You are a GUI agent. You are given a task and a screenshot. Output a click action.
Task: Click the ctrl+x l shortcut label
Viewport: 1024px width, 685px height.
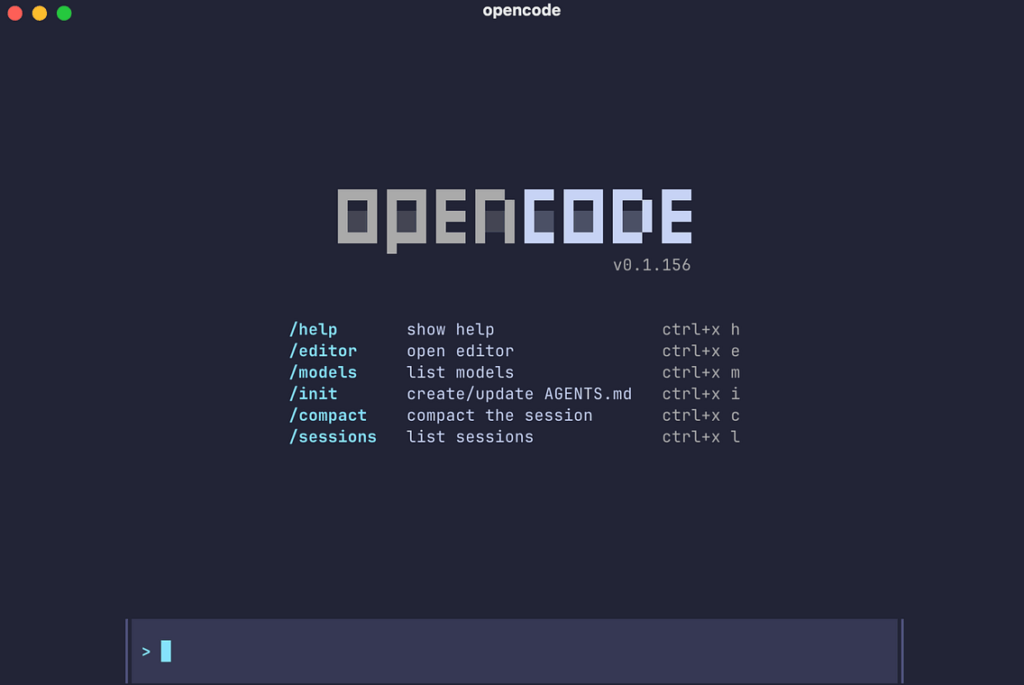tap(701, 437)
